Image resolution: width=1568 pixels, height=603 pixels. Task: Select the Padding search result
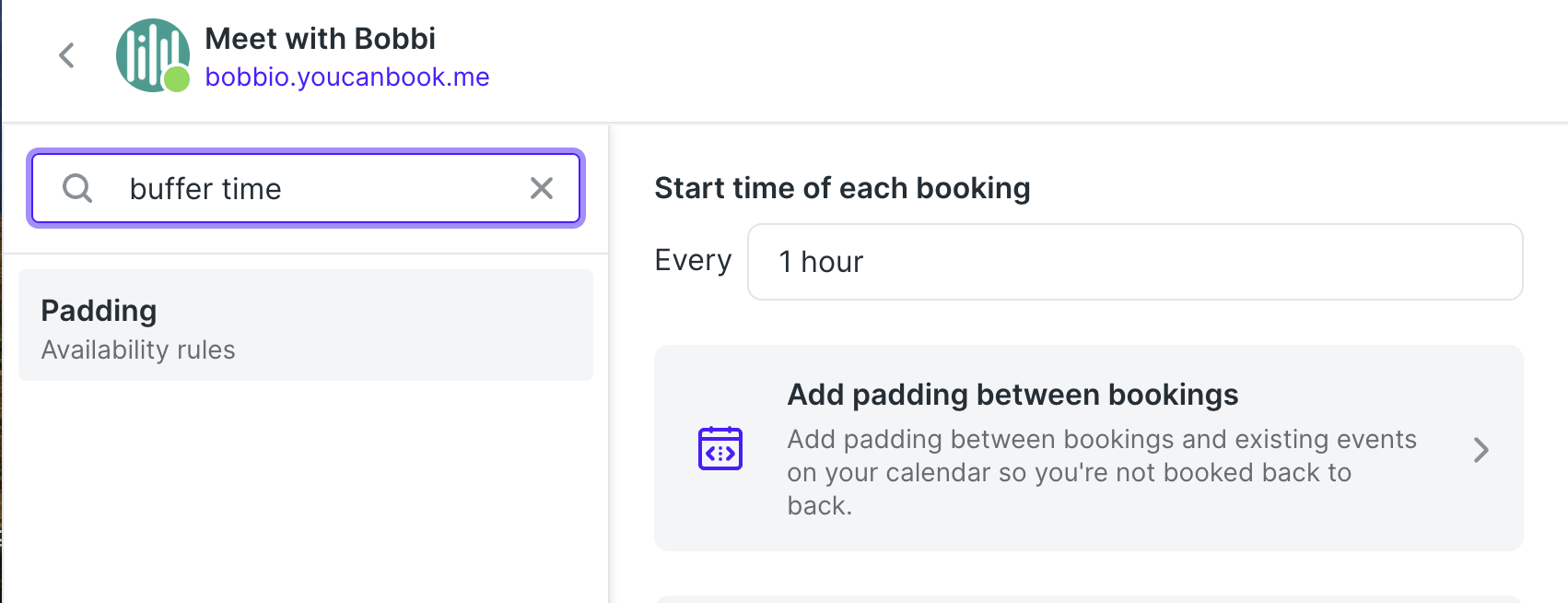pos(306,325)
